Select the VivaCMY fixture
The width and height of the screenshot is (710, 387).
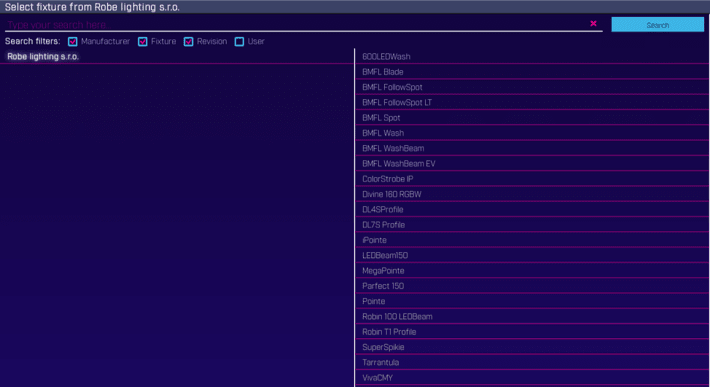click(532, 378)
